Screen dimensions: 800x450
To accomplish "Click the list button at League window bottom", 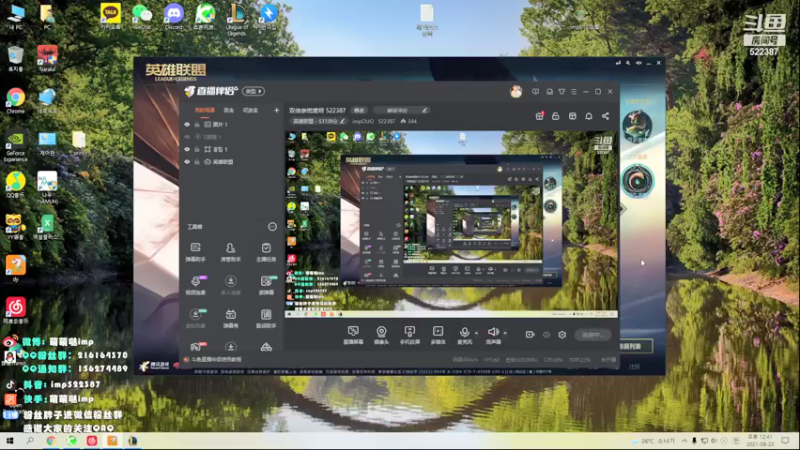I will [637, 346].
